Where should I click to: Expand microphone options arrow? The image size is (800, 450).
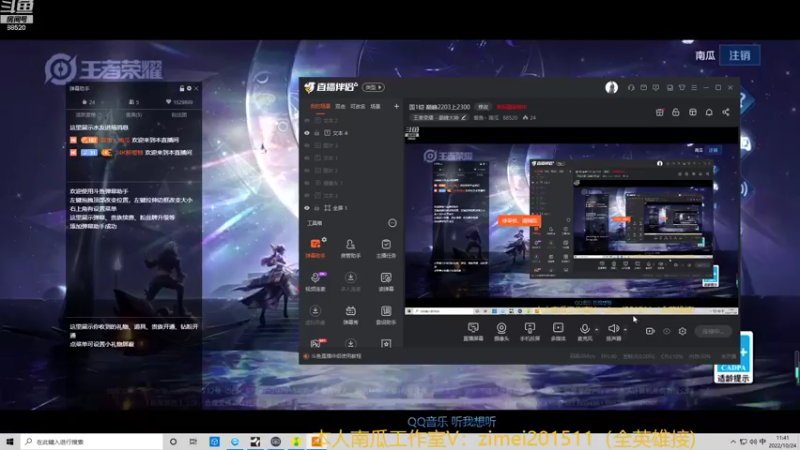click(596, 330)
